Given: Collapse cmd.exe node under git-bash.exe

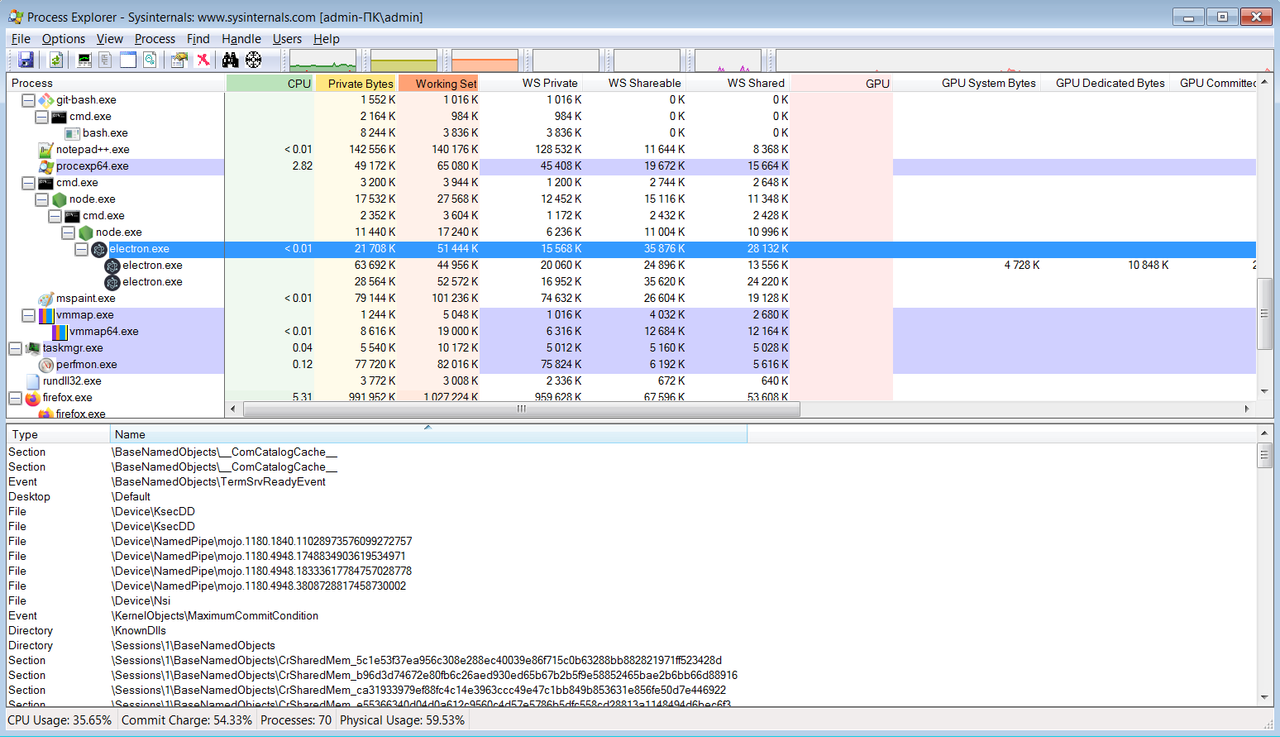Looking at the screenshot, I should pyautogui.click(x=41, y=116).
